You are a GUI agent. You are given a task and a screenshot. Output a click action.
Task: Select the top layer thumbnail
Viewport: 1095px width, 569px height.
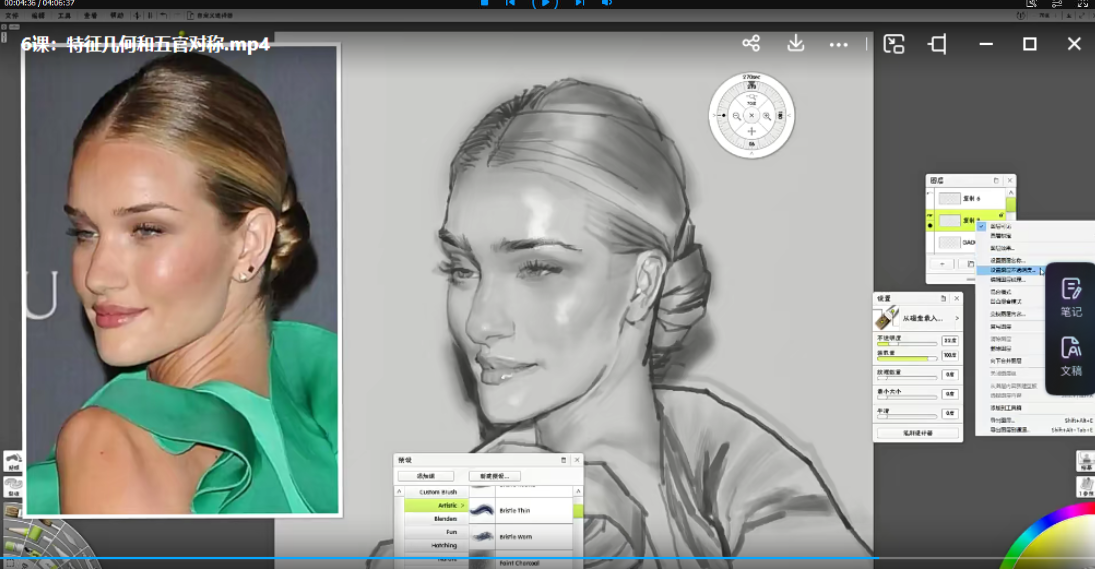click(x=949, y=198)
